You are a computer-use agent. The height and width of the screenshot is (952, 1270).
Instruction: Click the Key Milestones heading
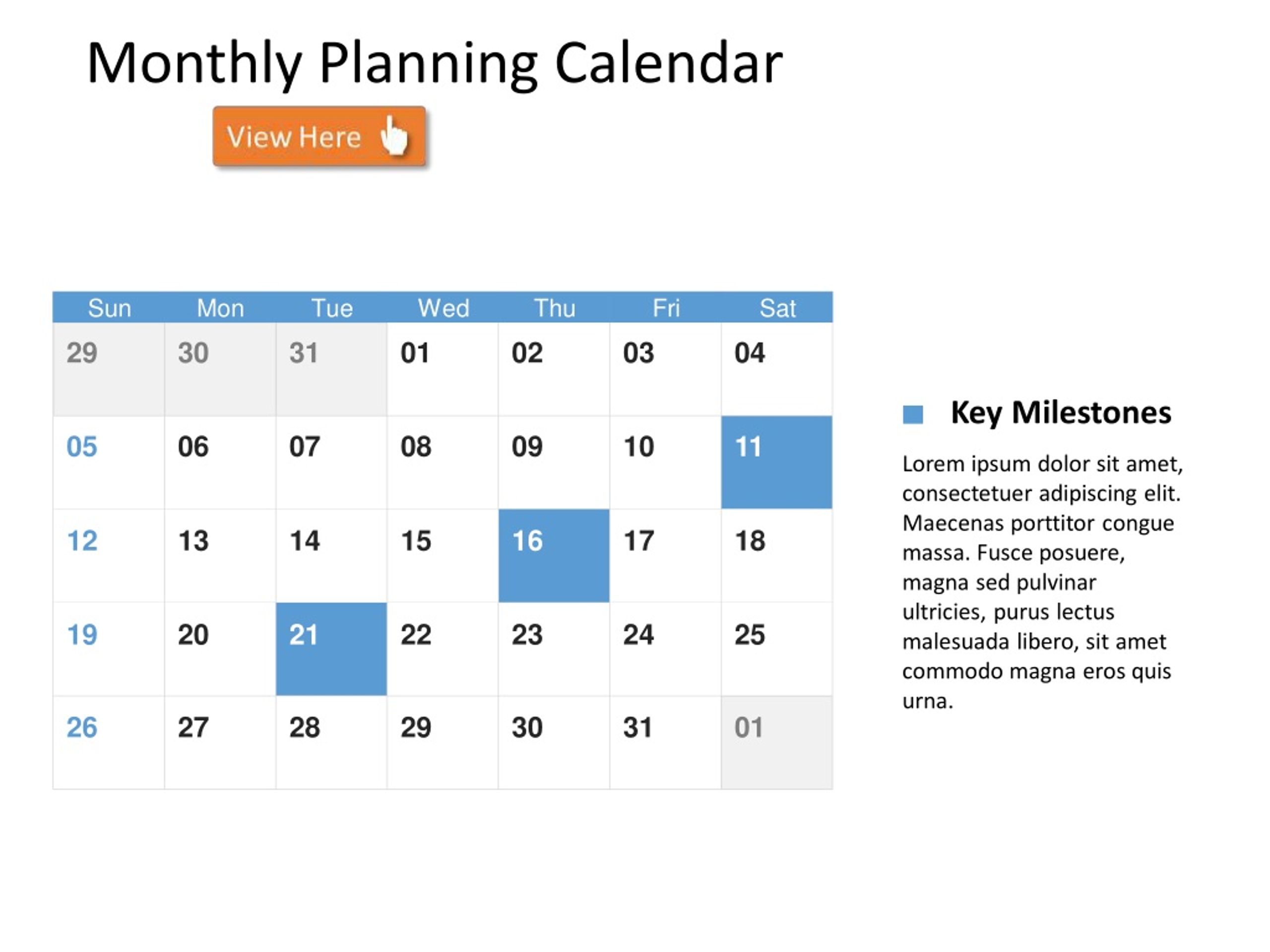tap(1061, 413)
